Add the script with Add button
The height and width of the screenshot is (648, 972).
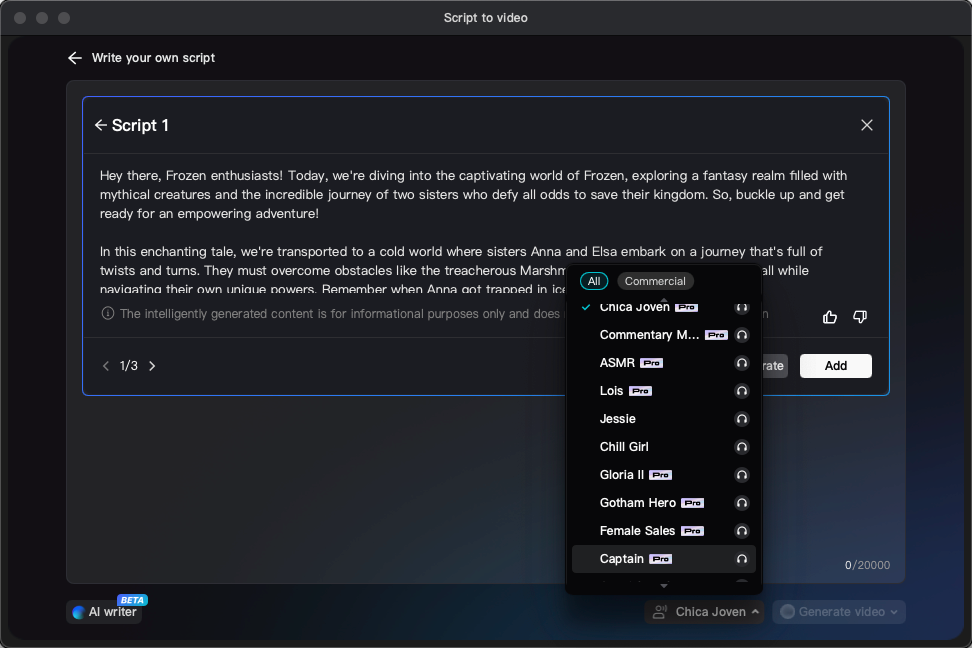[x=836, y=366]
